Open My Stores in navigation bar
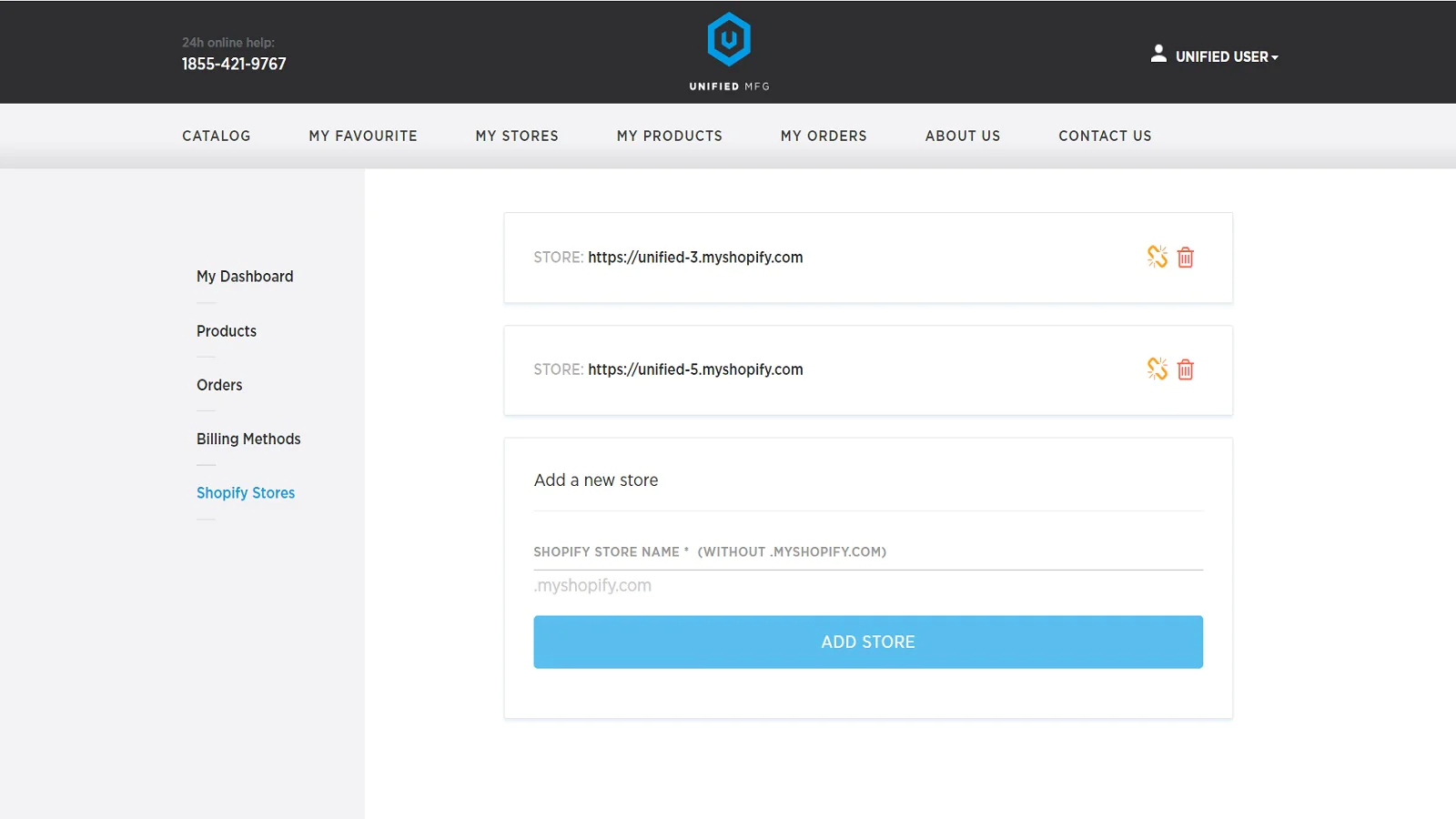Image resolution: width=1456 pixels, height=819 pixels. (x=517, y=136)
